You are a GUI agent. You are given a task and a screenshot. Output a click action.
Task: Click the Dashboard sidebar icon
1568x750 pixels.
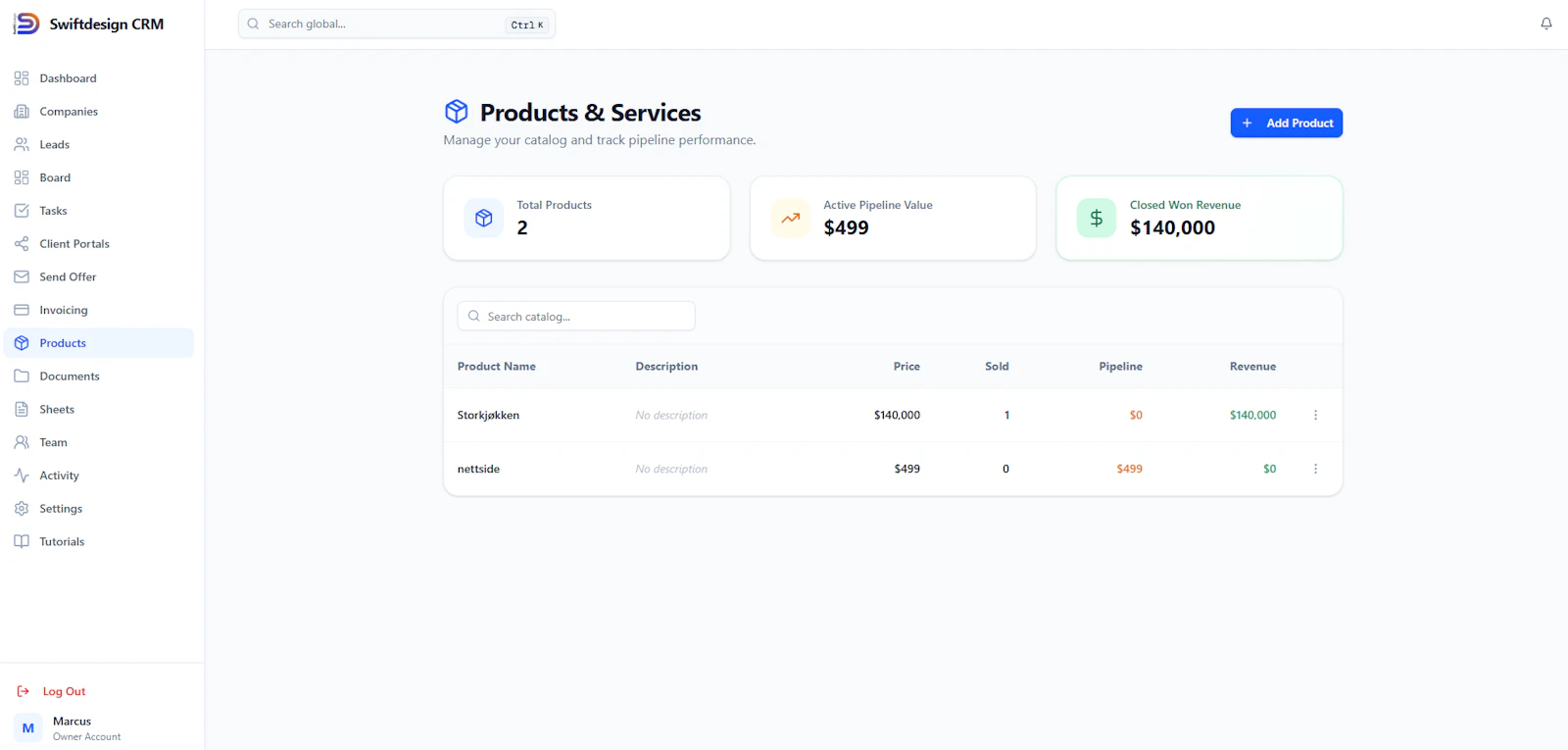[x=22, y=78]
